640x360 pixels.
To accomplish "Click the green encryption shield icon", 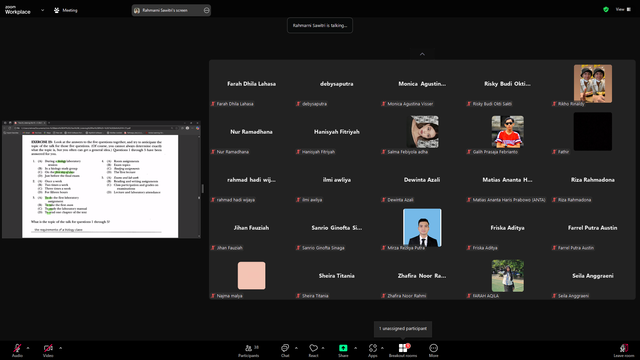I will [x=606, y=9].
